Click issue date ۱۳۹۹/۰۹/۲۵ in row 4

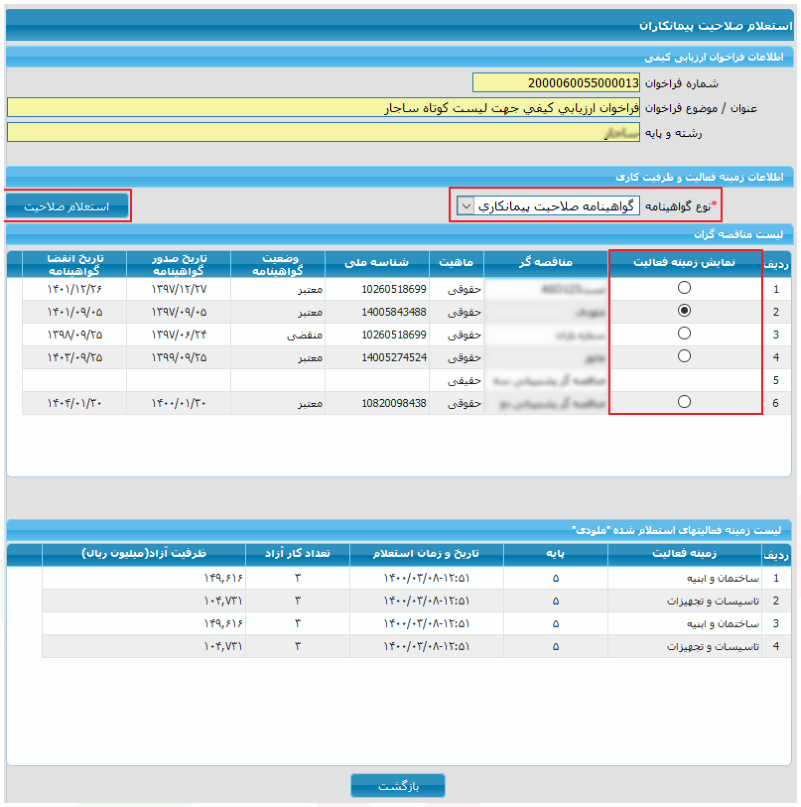click(179, 357)
